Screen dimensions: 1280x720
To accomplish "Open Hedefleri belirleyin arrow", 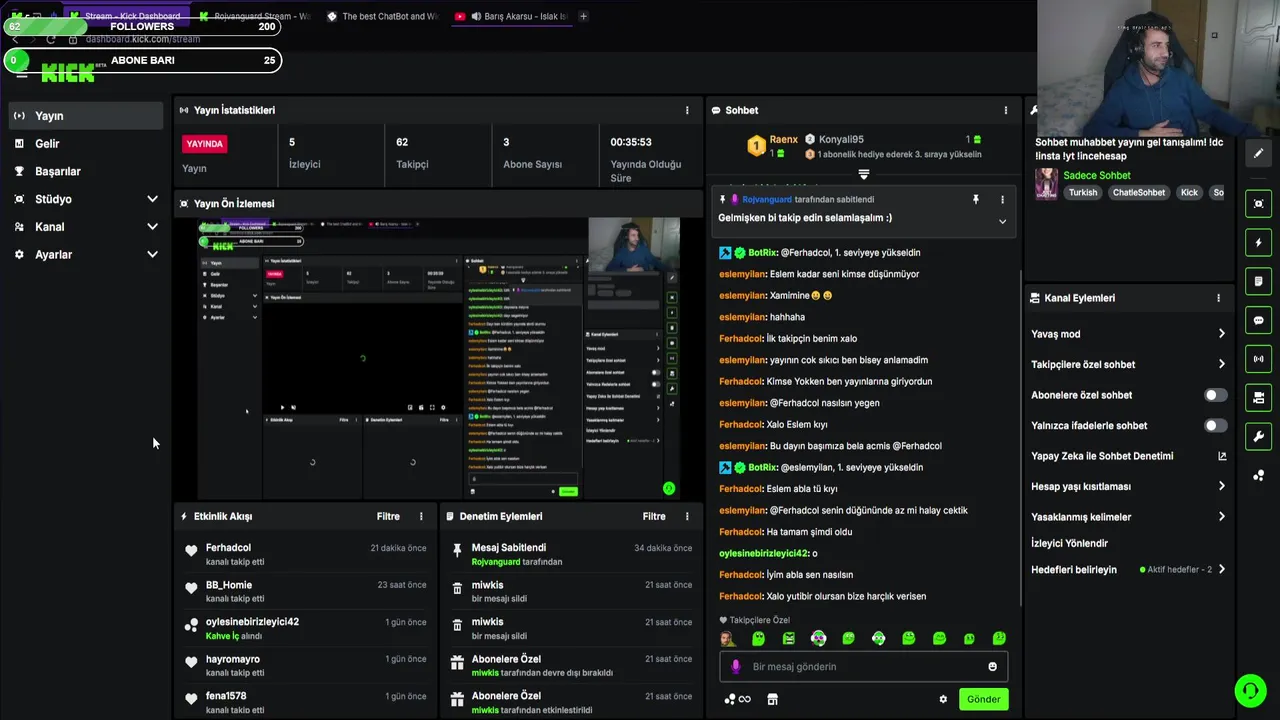I will [1221, 569].
